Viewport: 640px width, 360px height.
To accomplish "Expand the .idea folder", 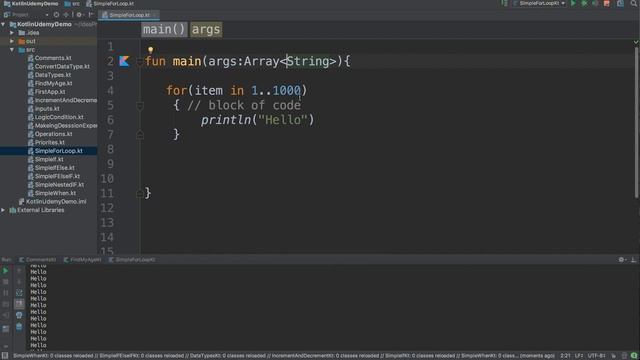I will pos(12,33).
